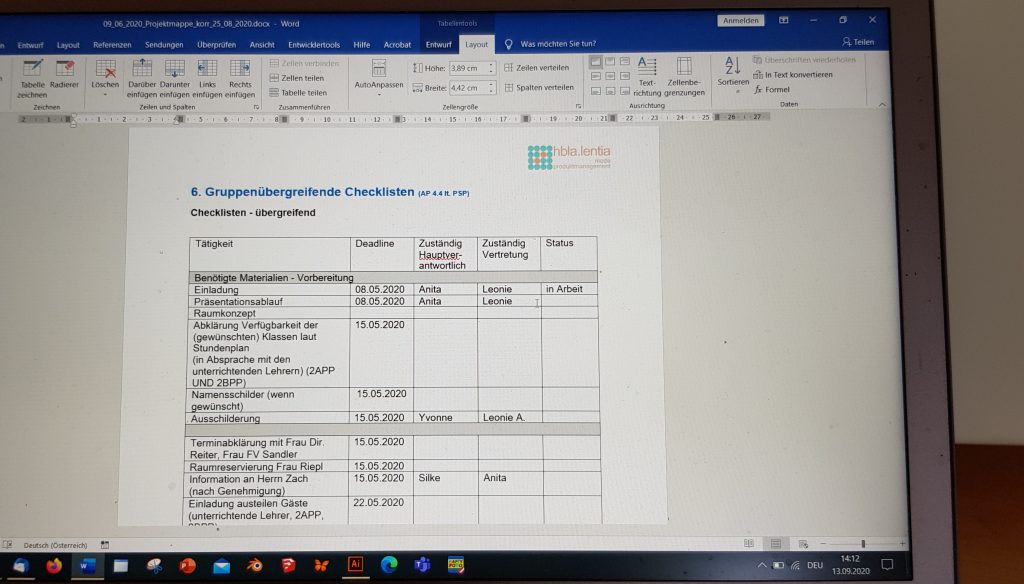Open Zellenbegrenzungen cell margins

[x=684, y=77]
